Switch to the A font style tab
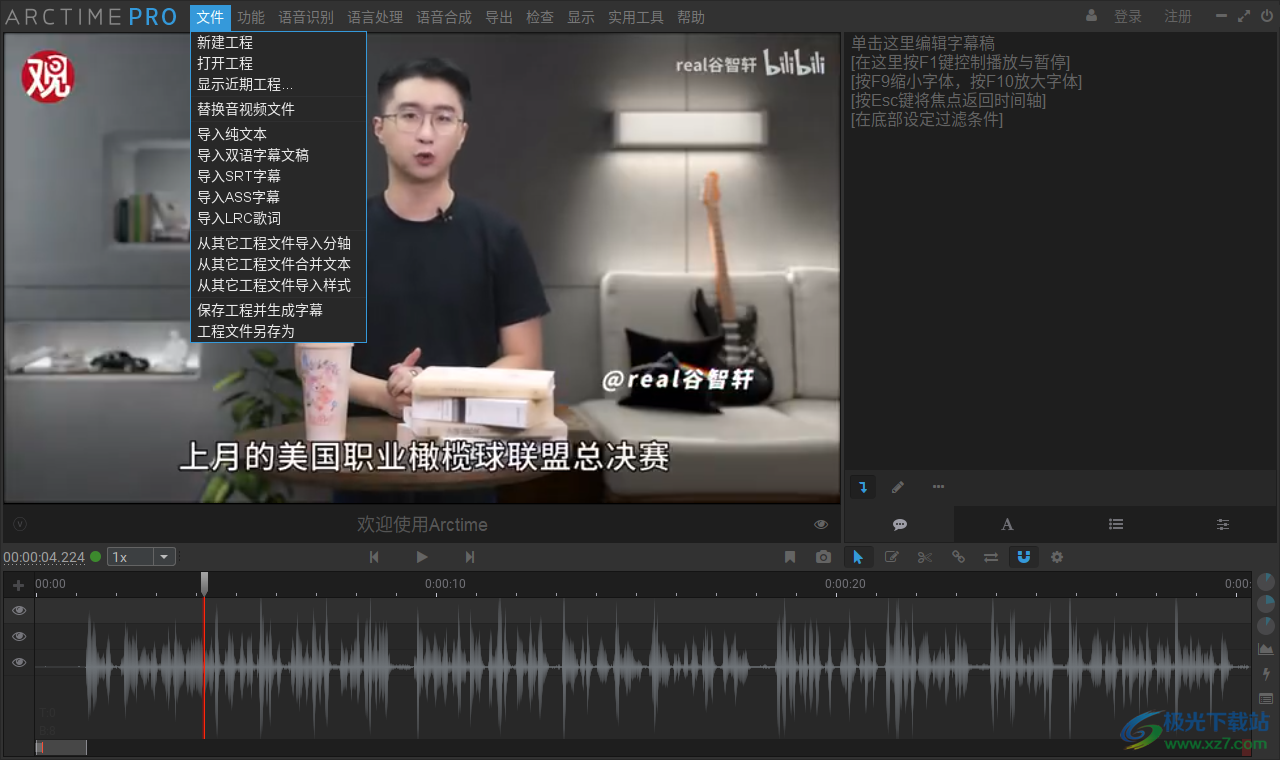The height and width of the screenshot is (760, 1280). tap(1008, 524)
